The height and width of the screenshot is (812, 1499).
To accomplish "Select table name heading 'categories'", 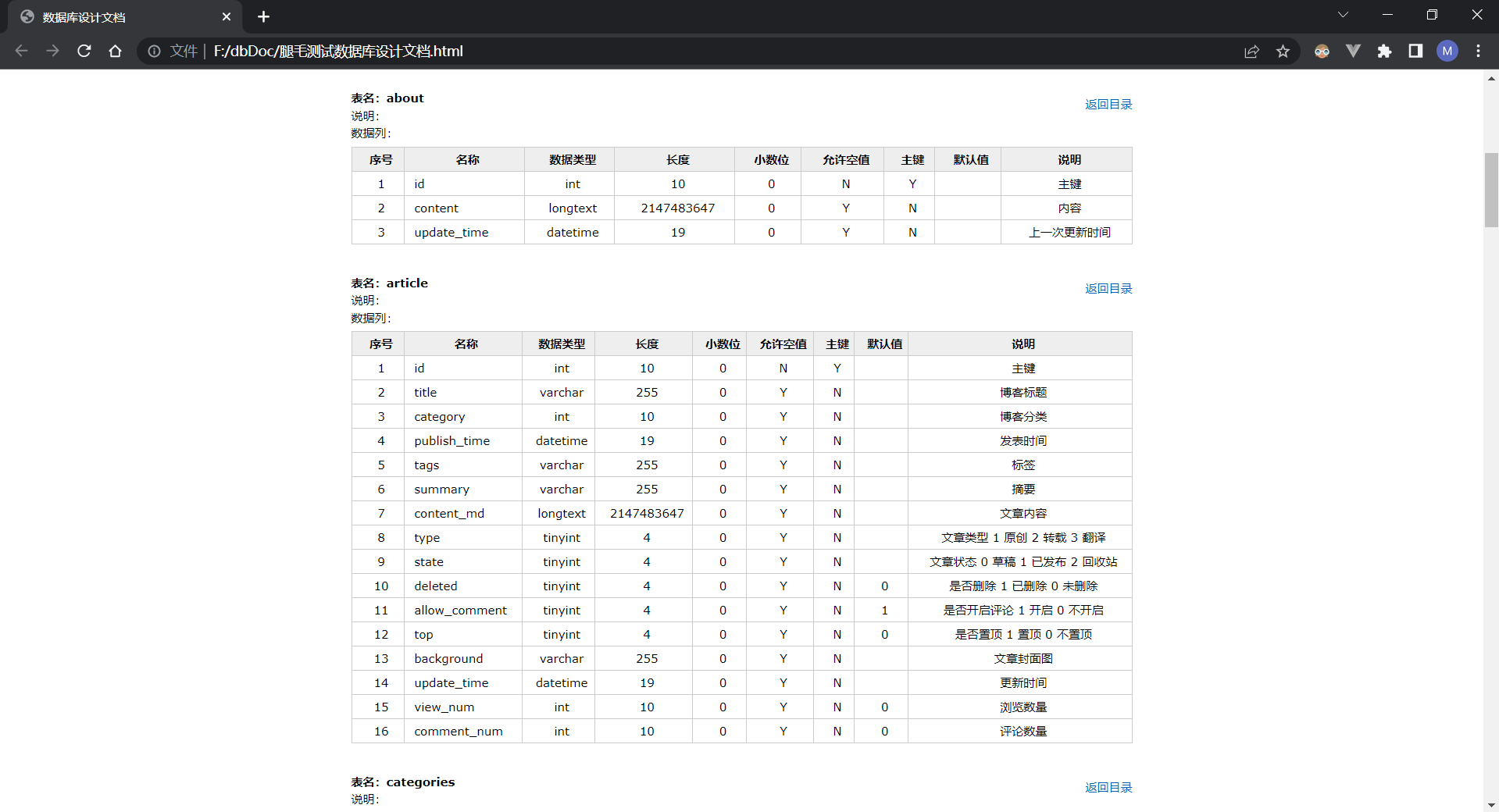I will tap(420, 782).
